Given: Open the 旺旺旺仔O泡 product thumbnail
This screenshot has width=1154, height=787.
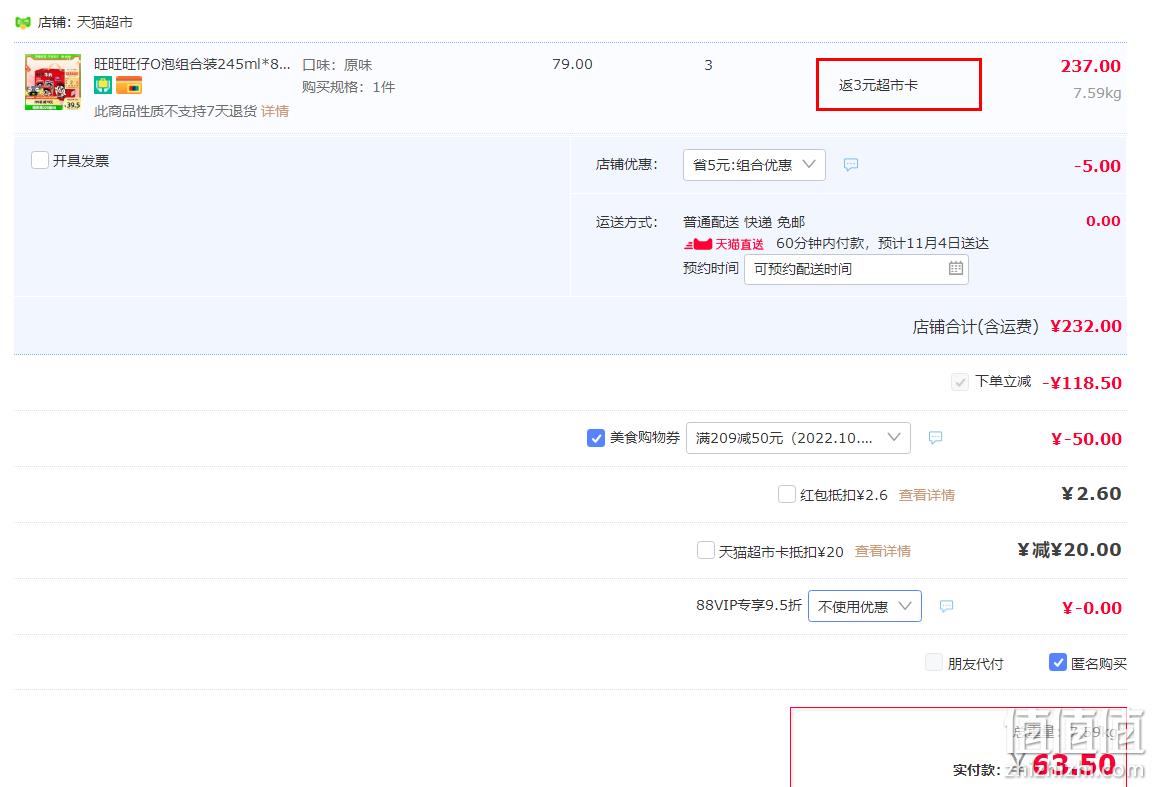Looking at the screenshot, I should [52, 82].
